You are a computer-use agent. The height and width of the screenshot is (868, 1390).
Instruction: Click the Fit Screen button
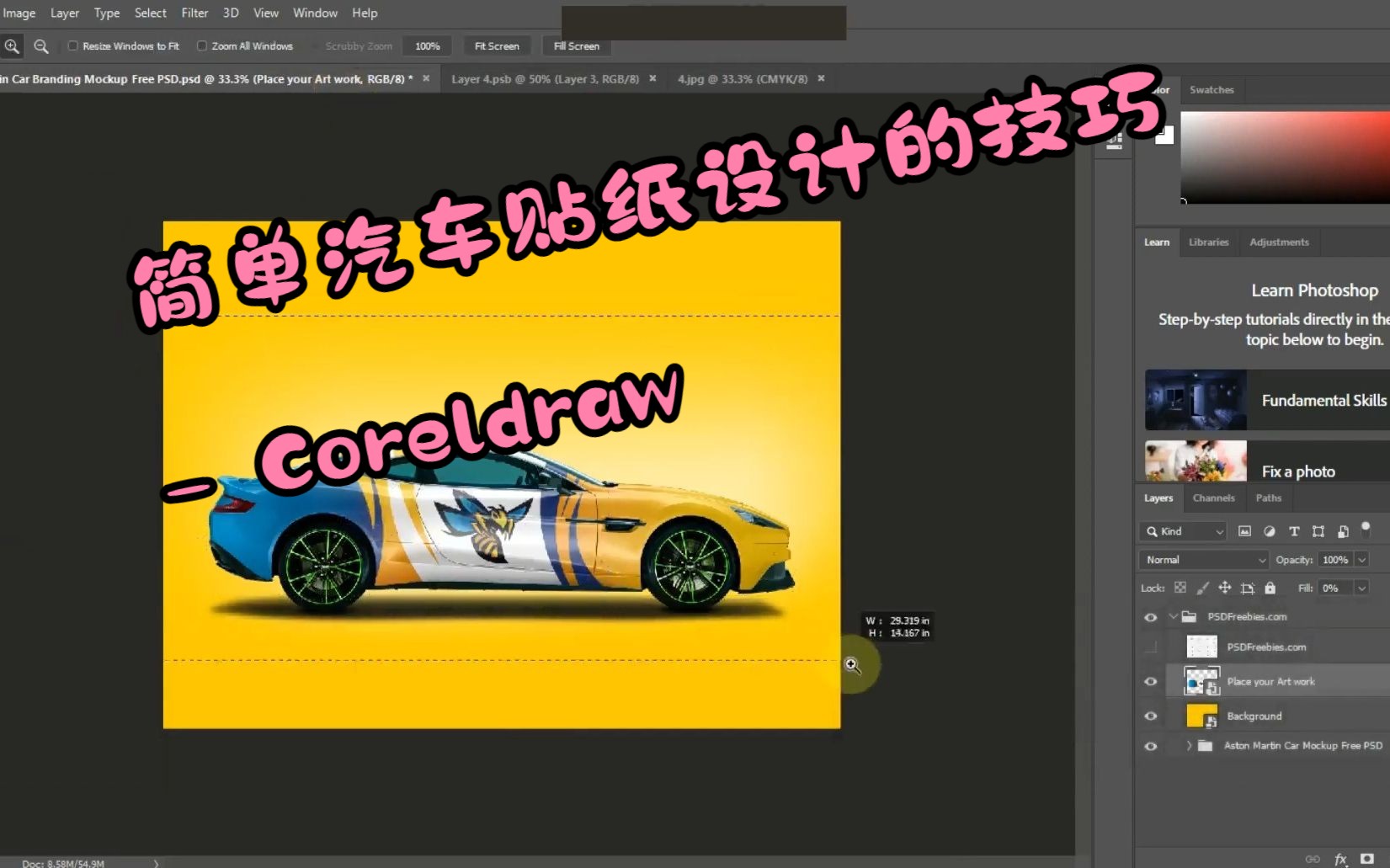click(497, 46)
